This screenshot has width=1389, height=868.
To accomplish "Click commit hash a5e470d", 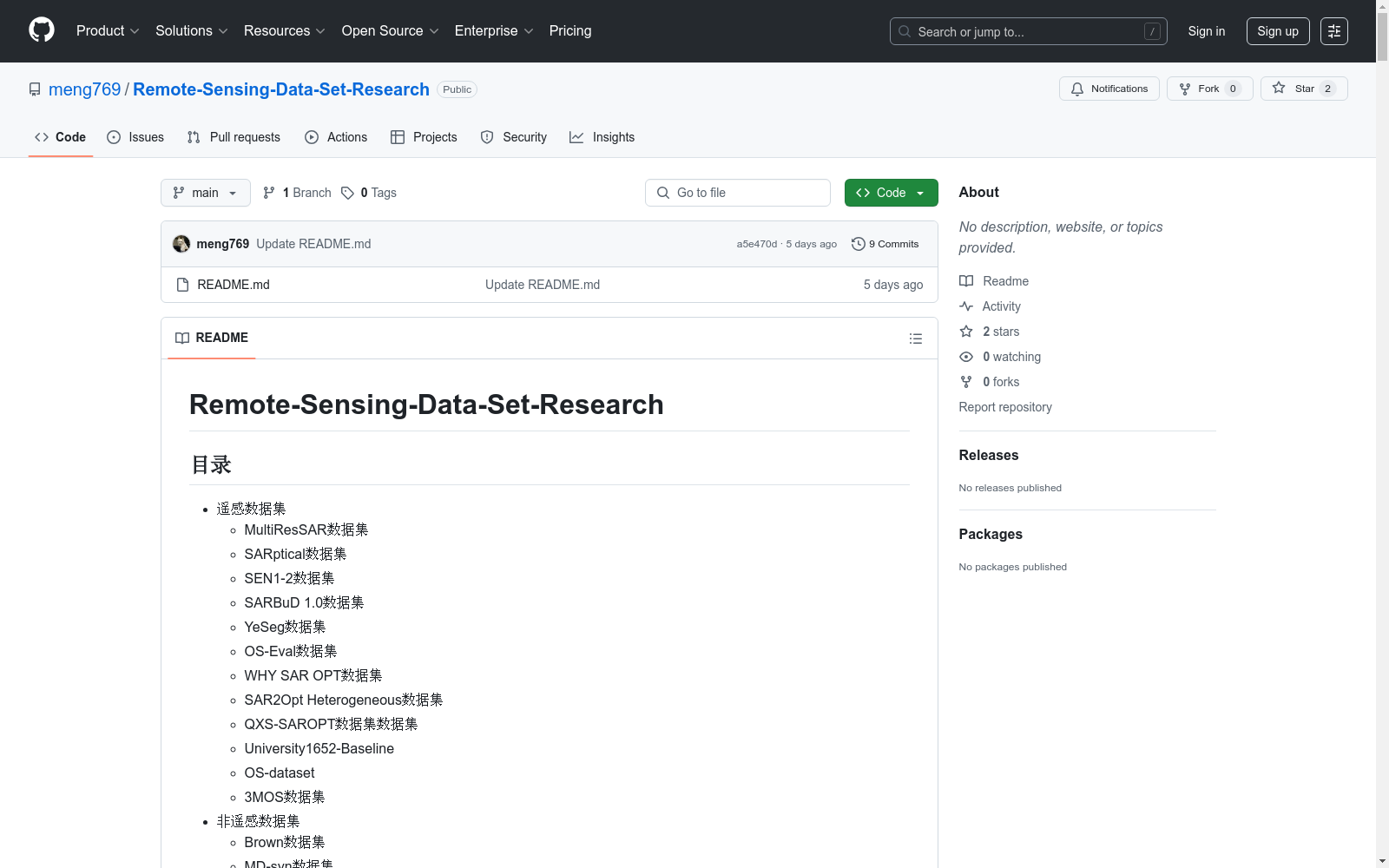I will coord(757,244).
